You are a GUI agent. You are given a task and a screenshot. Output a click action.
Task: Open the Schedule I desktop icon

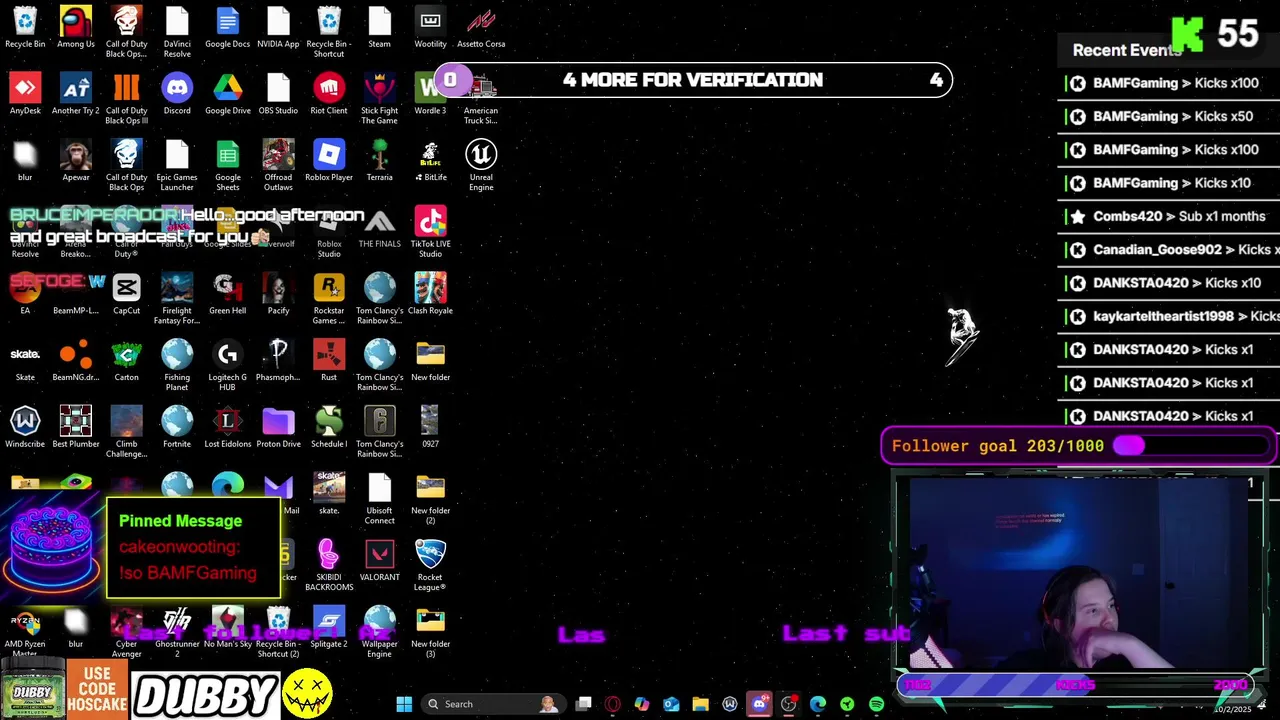pyautogui.click(x=329, y=428)
